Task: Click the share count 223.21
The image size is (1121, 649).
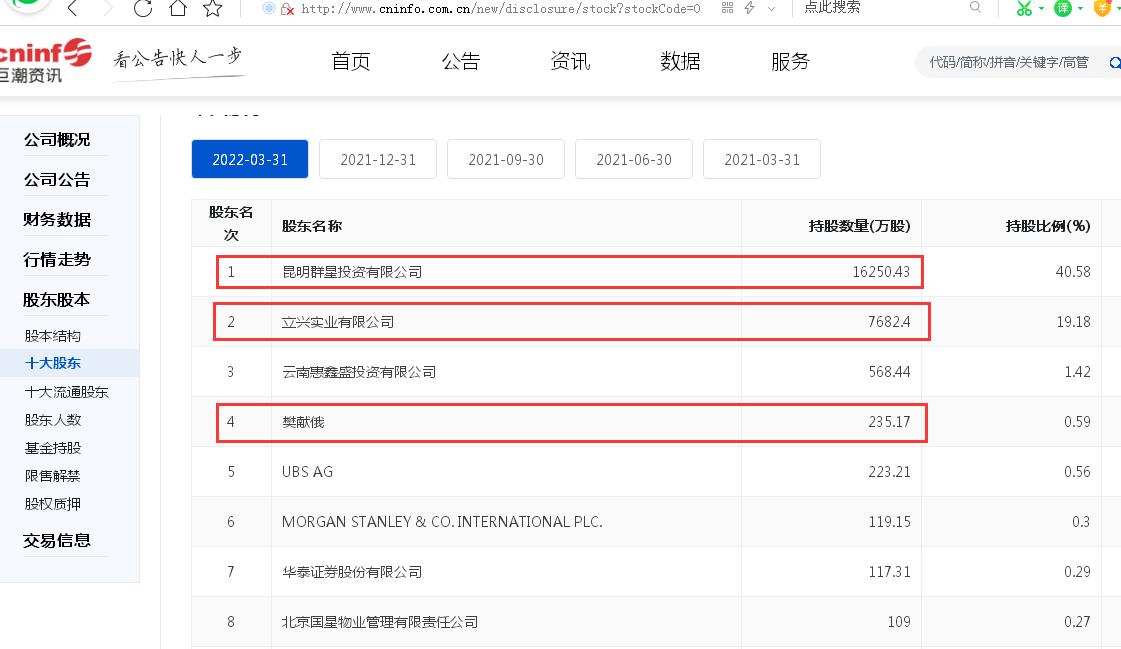Action: [889, 472]
